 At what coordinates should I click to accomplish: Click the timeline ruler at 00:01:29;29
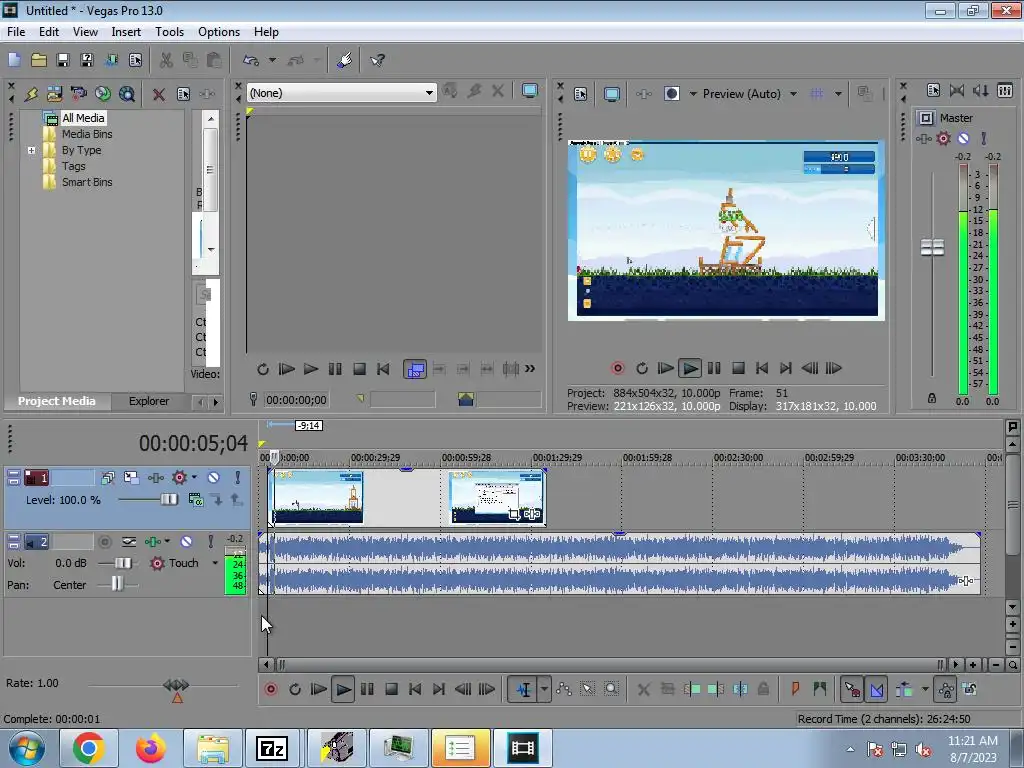pos(556,458)
